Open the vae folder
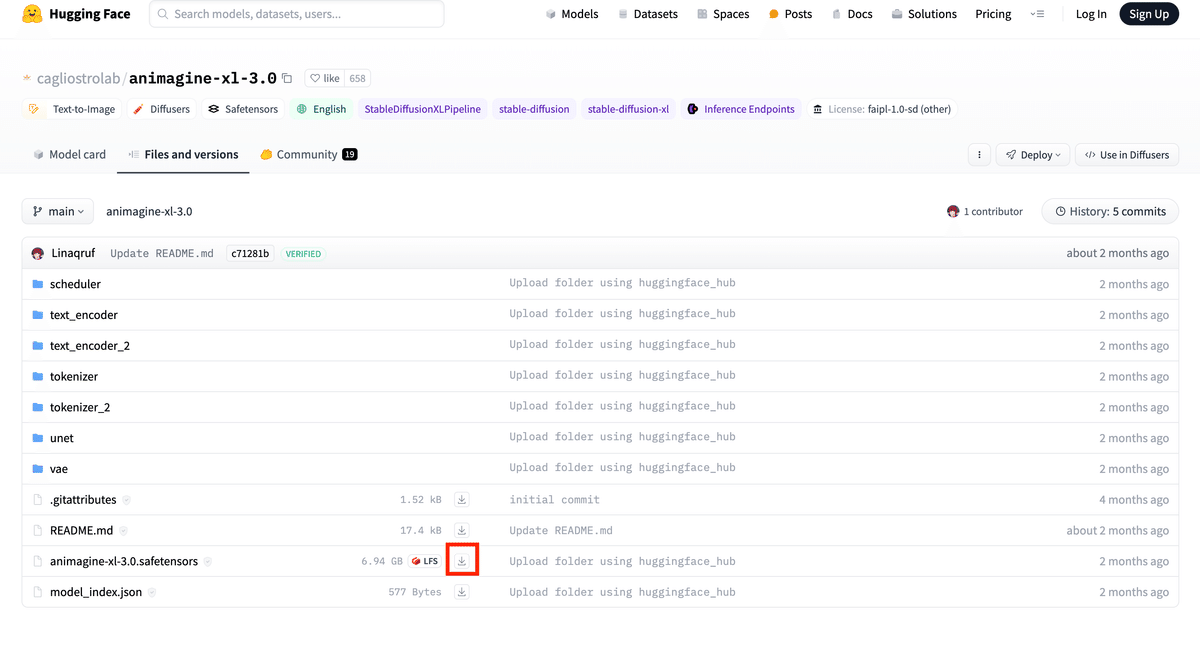The width and height of the screenshot is (1200, 668). [59, 469]
